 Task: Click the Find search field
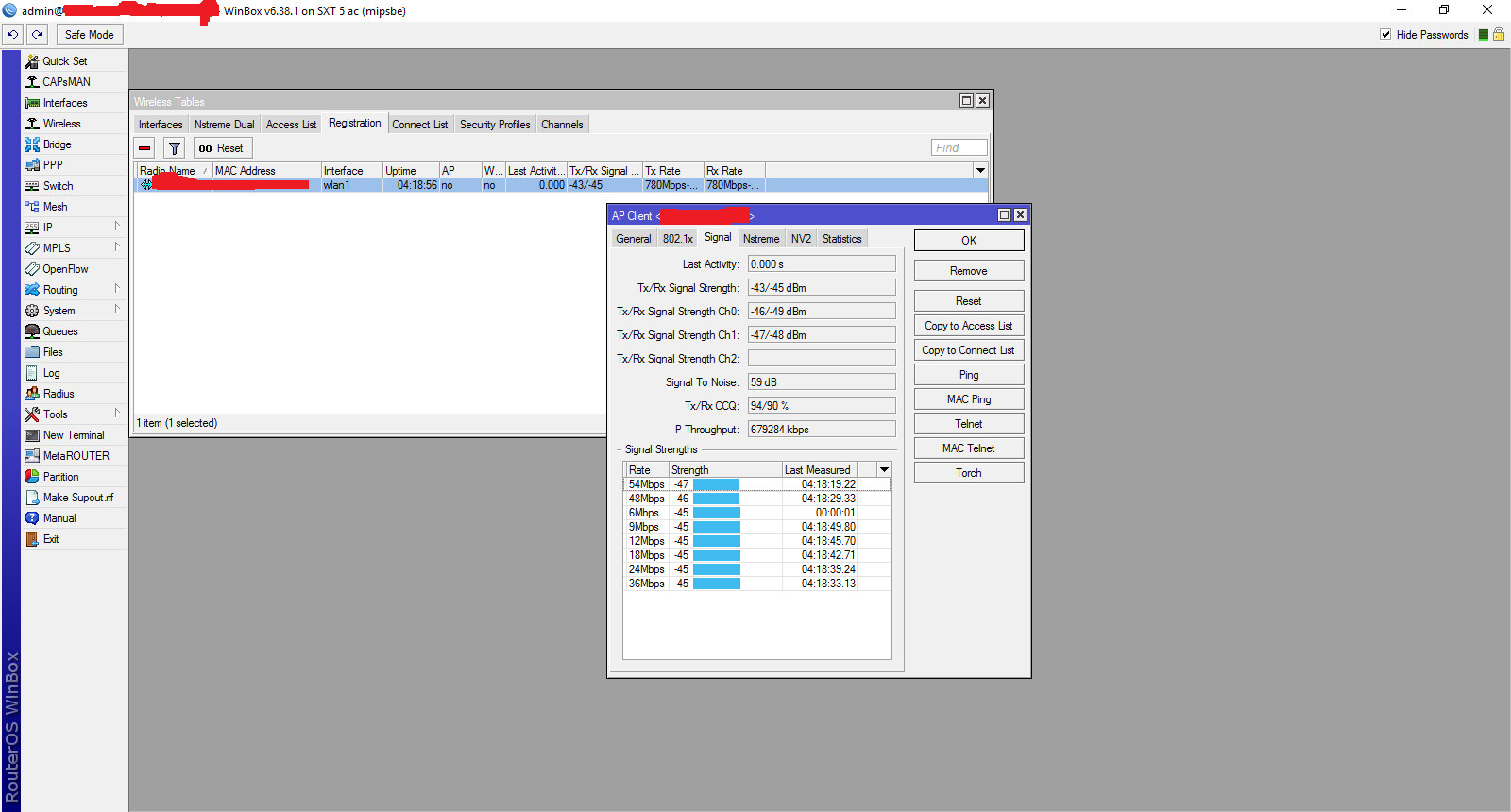coord(959,147)
